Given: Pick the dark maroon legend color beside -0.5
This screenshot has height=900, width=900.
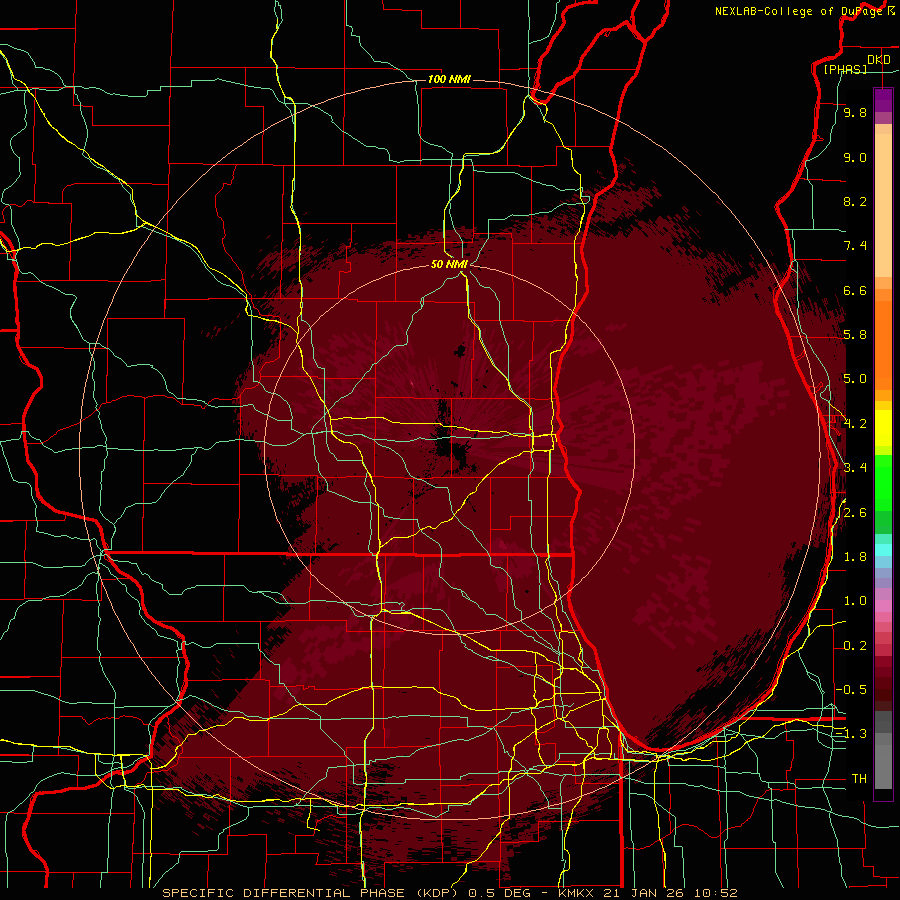Looking at the screenshot, I should coord(883,690).
